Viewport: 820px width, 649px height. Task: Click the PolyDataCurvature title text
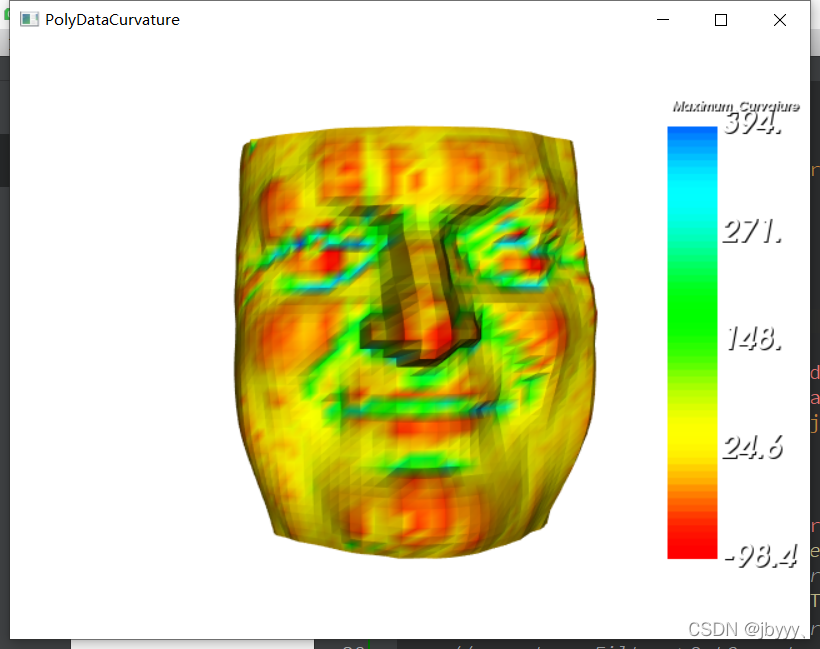click(x=112, y=20)
